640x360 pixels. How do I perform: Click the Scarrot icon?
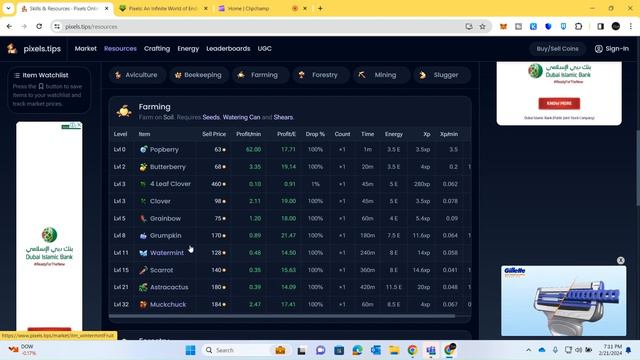143,270
